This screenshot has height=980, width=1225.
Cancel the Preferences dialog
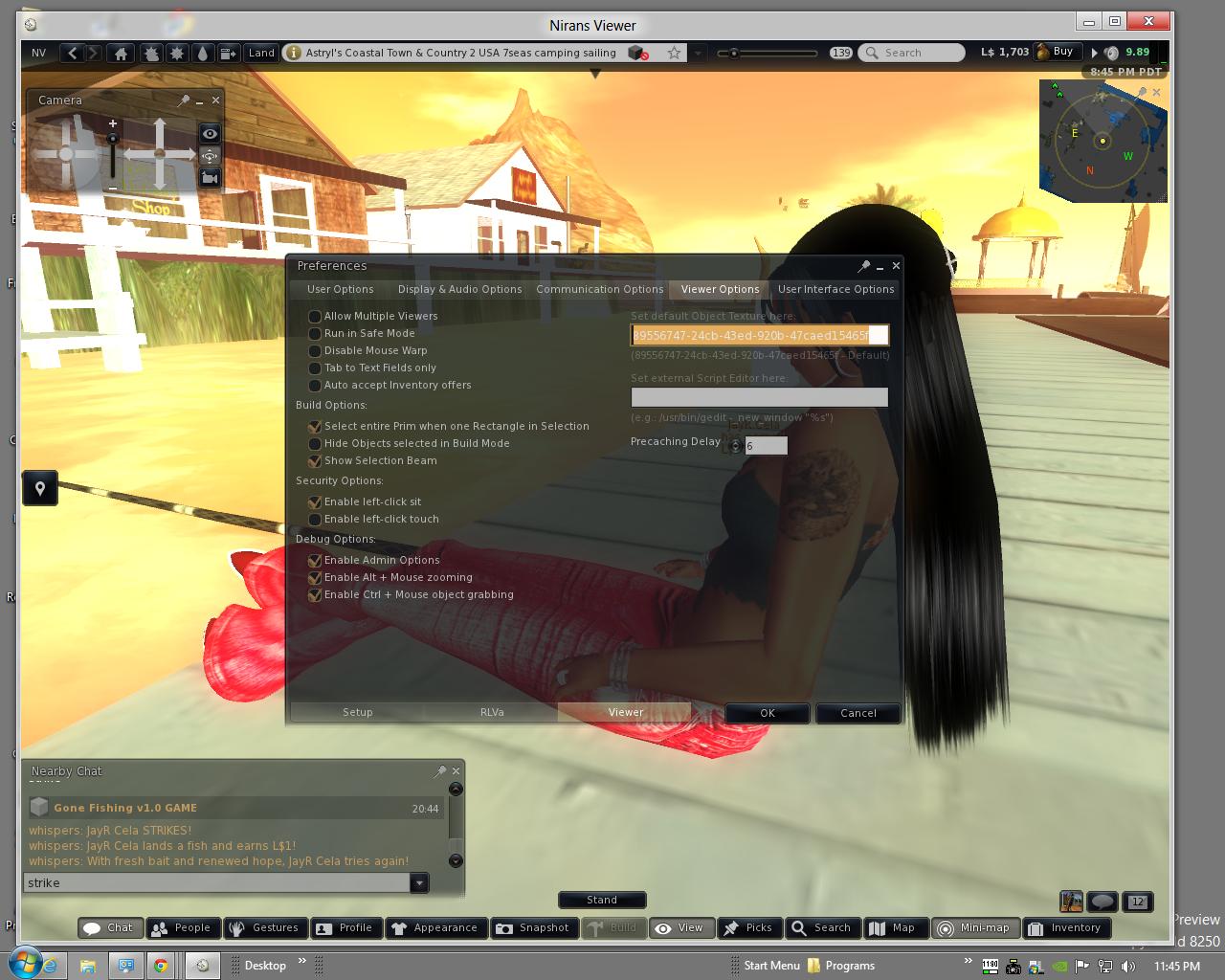(857, 713)
